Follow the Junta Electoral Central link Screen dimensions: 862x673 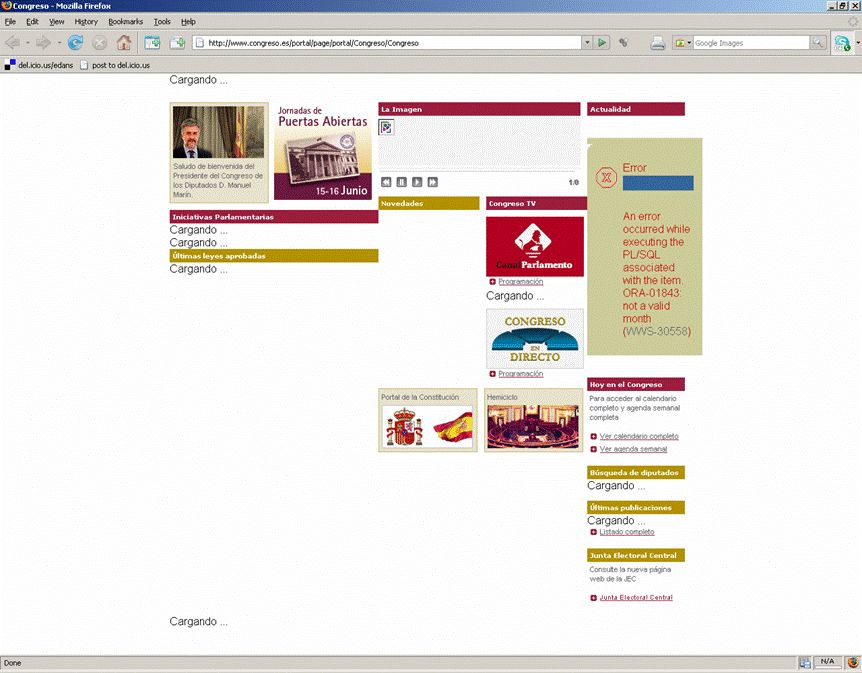click(x=636, y=598)
